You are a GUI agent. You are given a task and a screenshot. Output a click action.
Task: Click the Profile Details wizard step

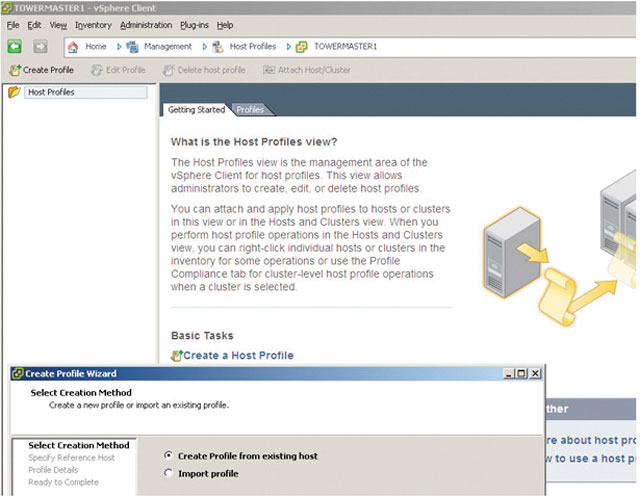53,470
